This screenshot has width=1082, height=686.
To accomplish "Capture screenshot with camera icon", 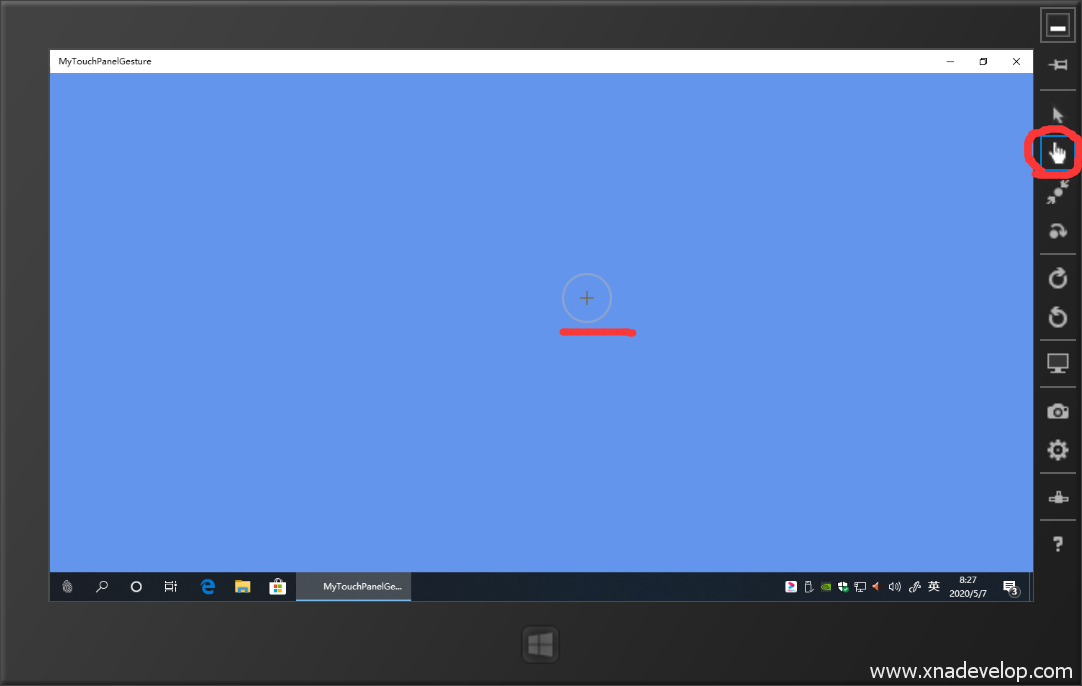I will [x=1058, y=411].
